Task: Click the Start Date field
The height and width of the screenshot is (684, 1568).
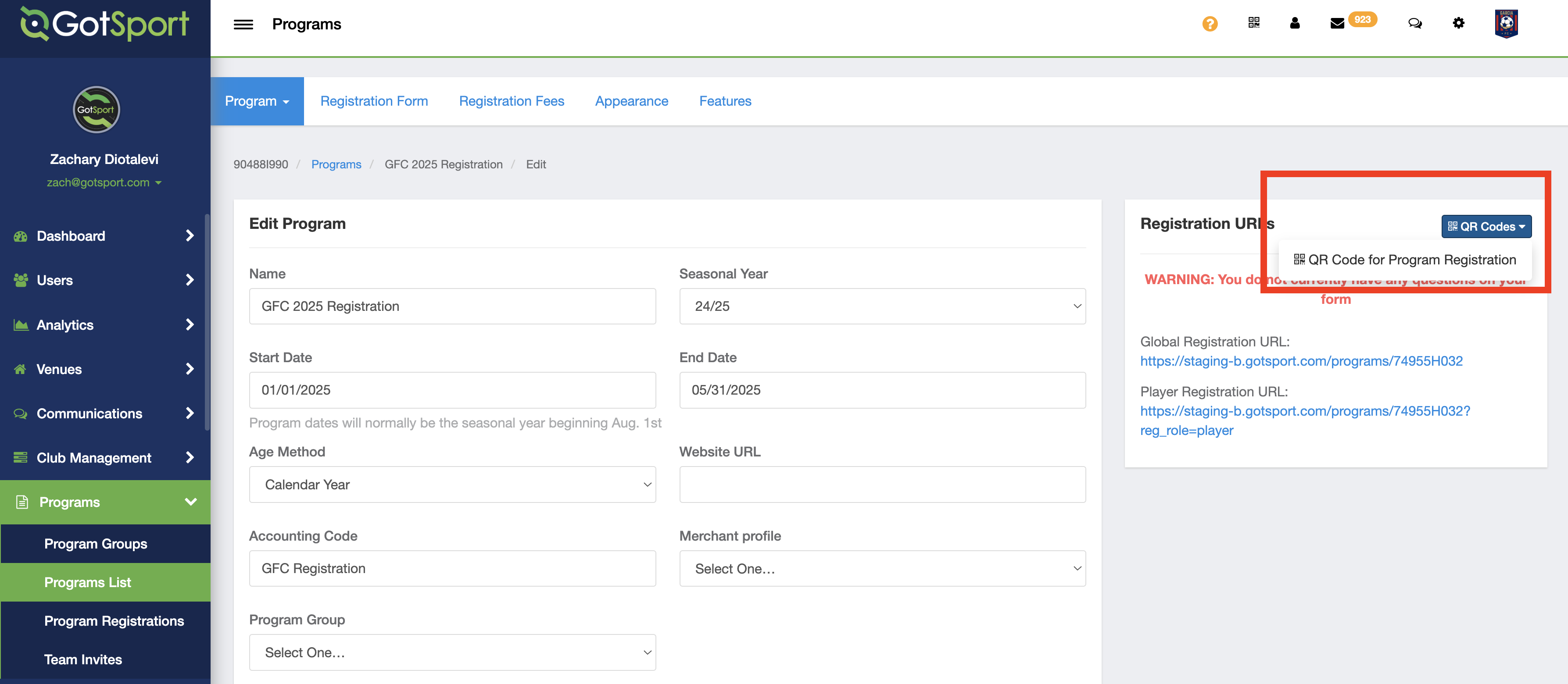Action: coord(452,390)
